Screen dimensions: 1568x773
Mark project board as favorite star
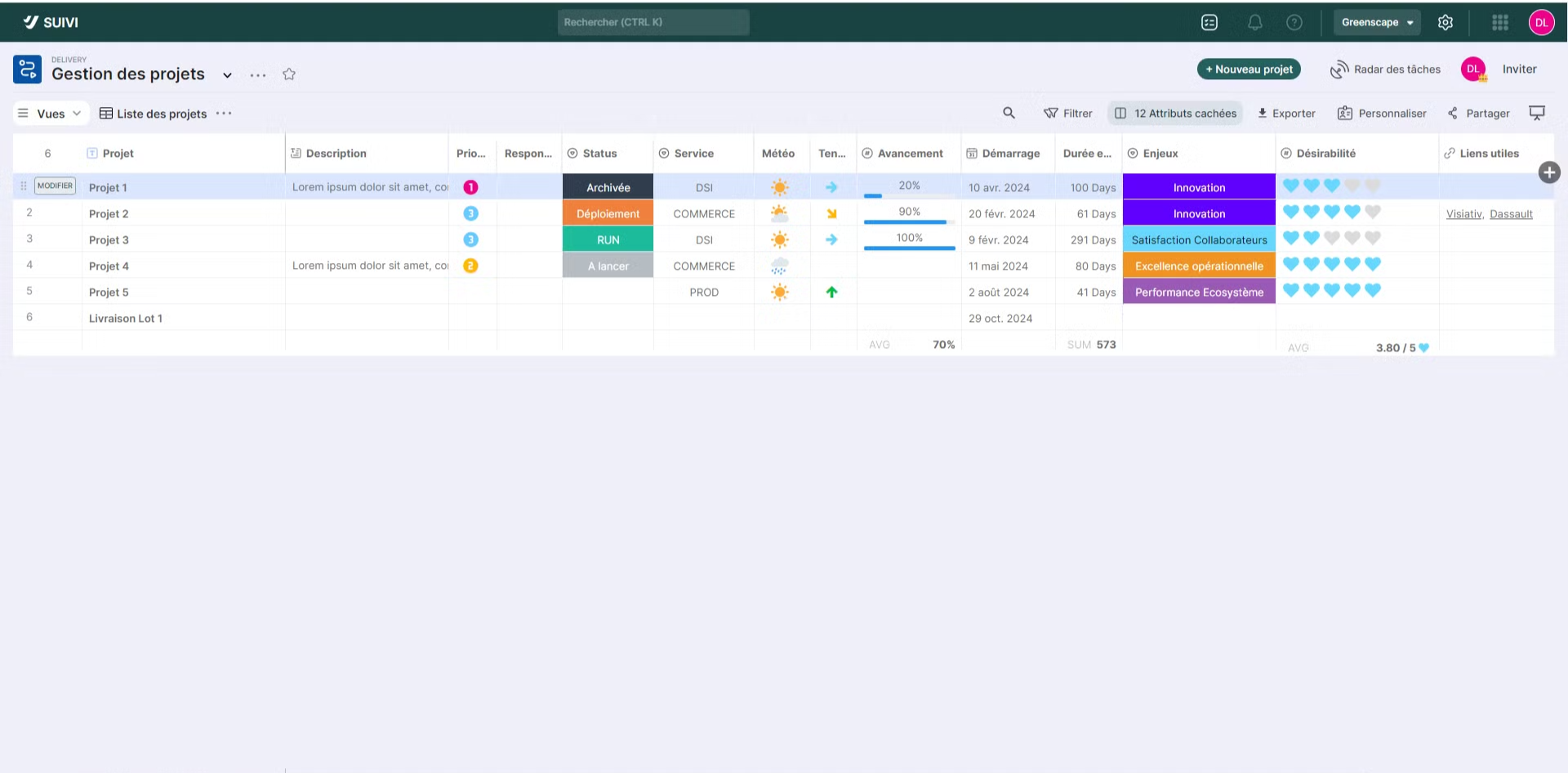coord(289,74)
